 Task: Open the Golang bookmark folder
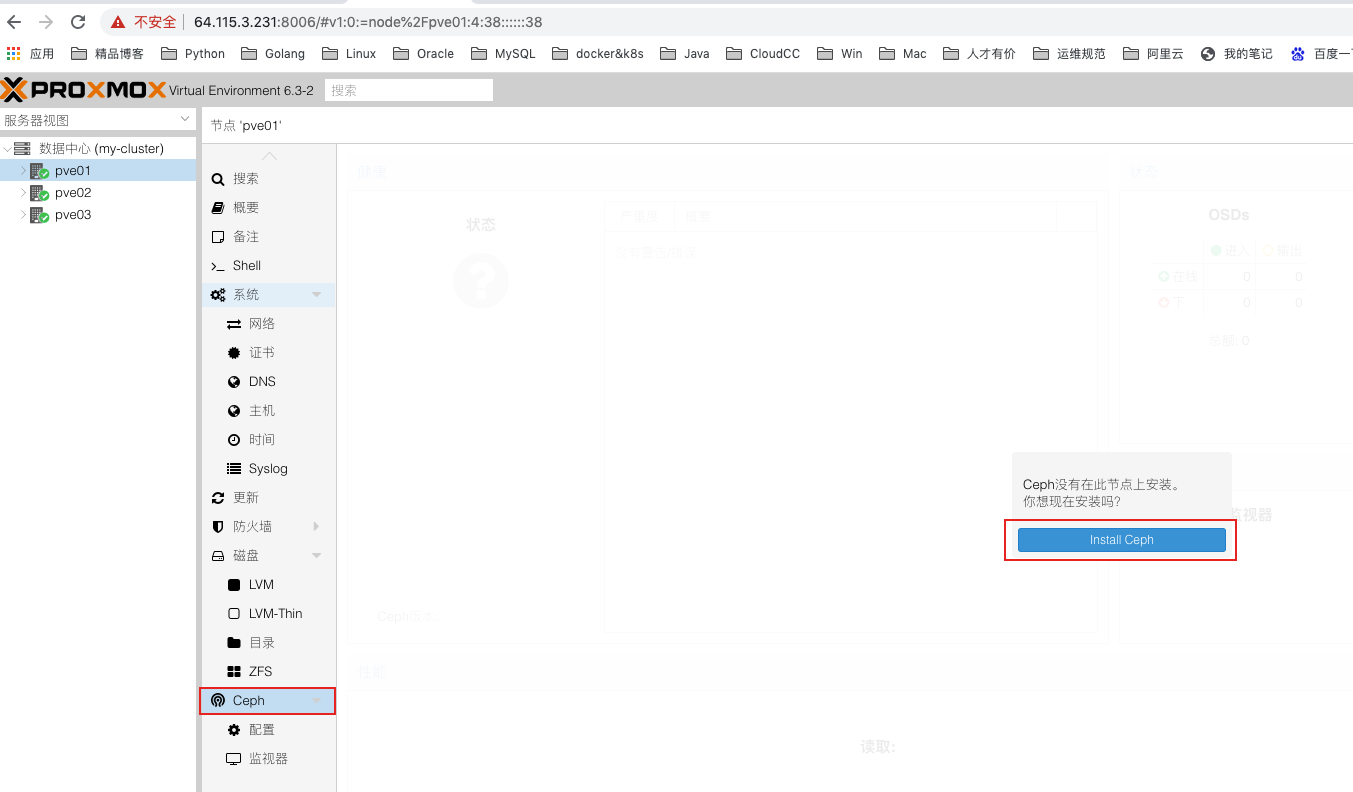tap(273, 54)
